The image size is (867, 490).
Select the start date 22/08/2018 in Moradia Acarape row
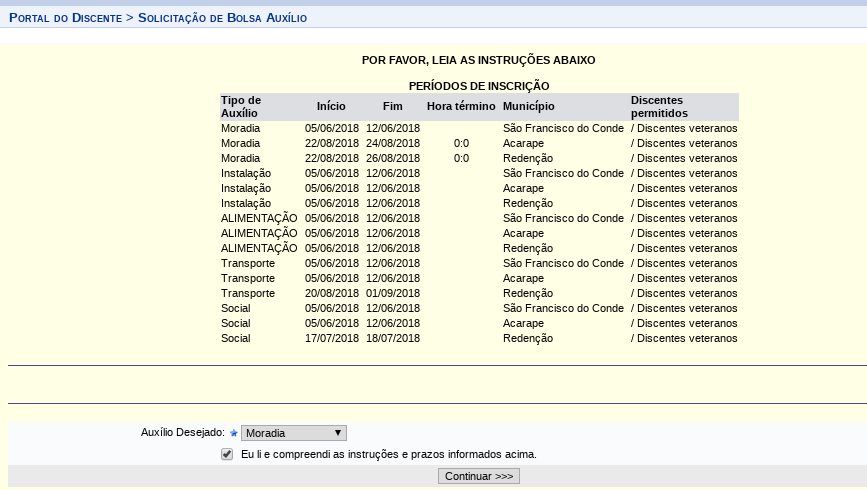pos(332,143)
